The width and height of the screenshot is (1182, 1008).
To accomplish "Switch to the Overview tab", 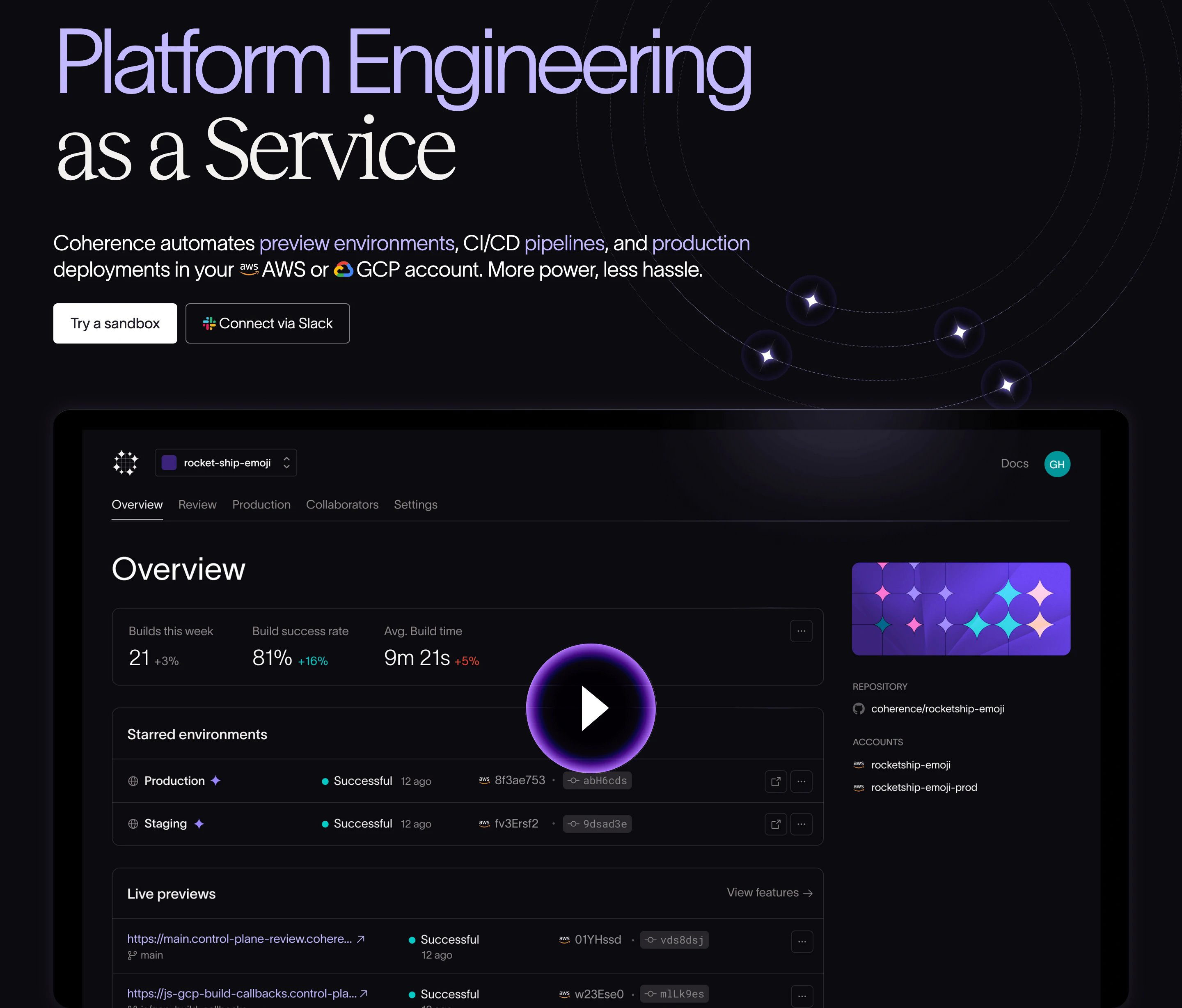I will point(137,505).
